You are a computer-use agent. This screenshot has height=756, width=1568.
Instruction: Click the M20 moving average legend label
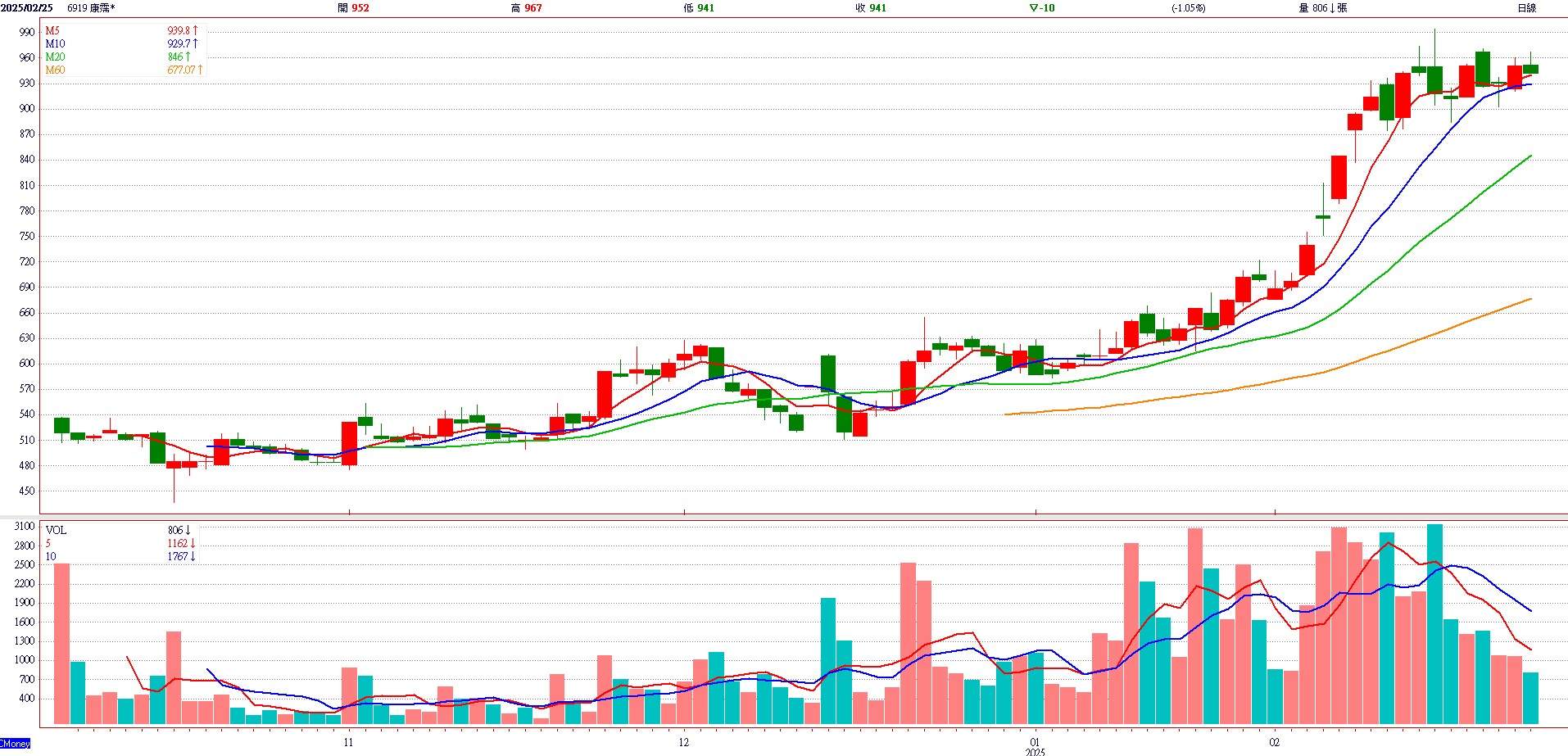point(55,57)
